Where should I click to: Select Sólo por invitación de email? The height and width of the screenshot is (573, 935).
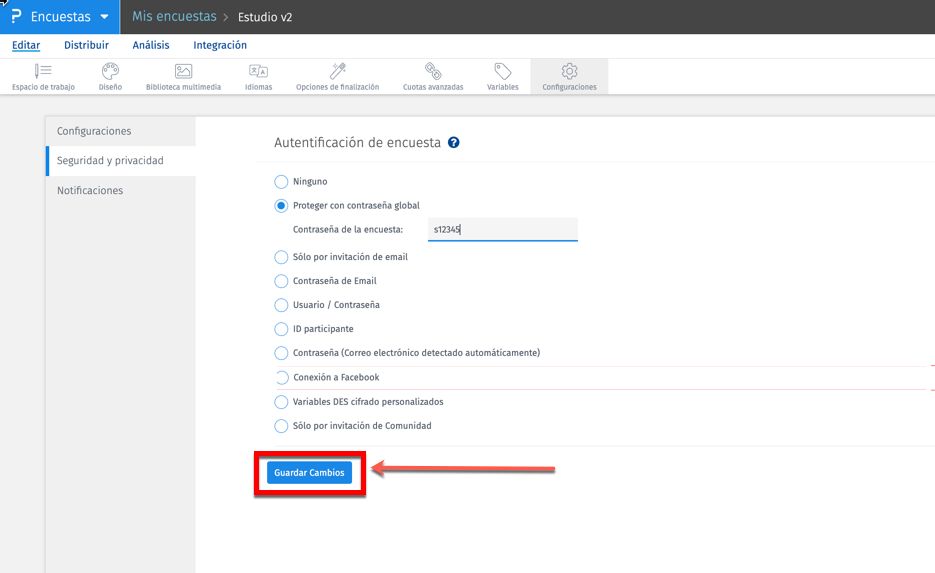[281, 257]
